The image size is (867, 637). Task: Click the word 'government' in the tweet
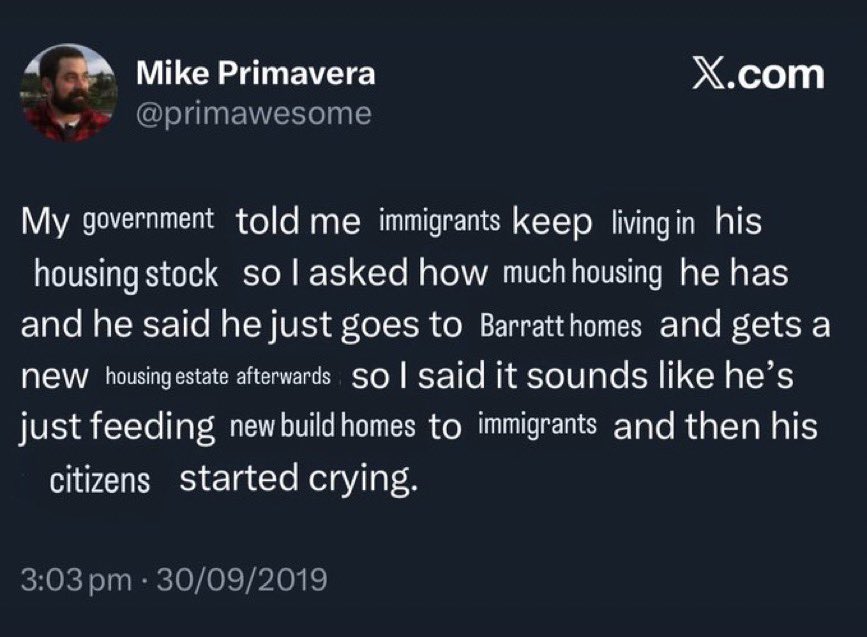[148, 220]
